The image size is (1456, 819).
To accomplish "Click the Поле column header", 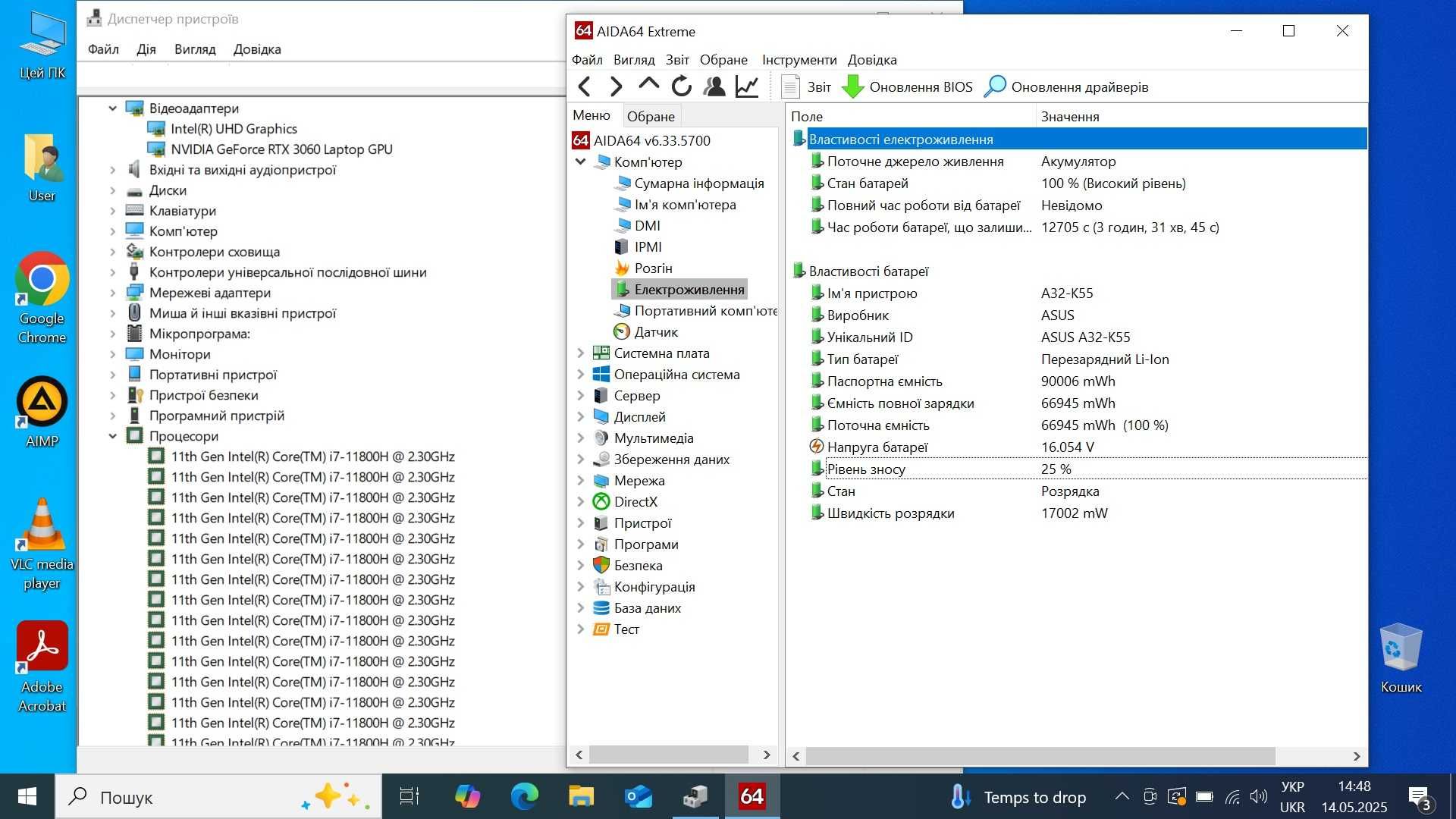I will point(911,116).
